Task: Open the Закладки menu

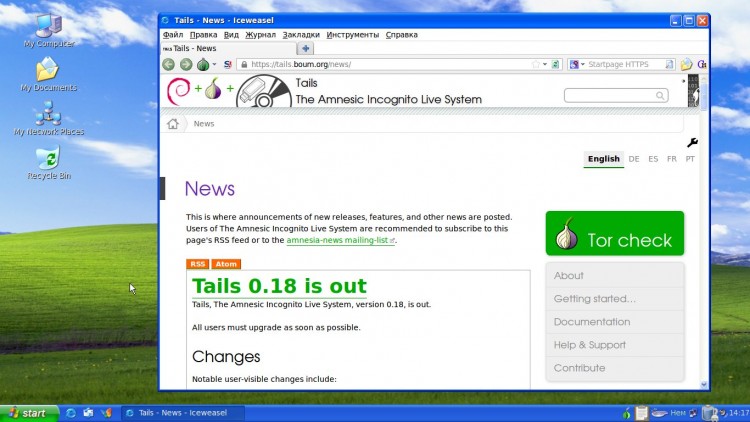Action: pos(301,34)
